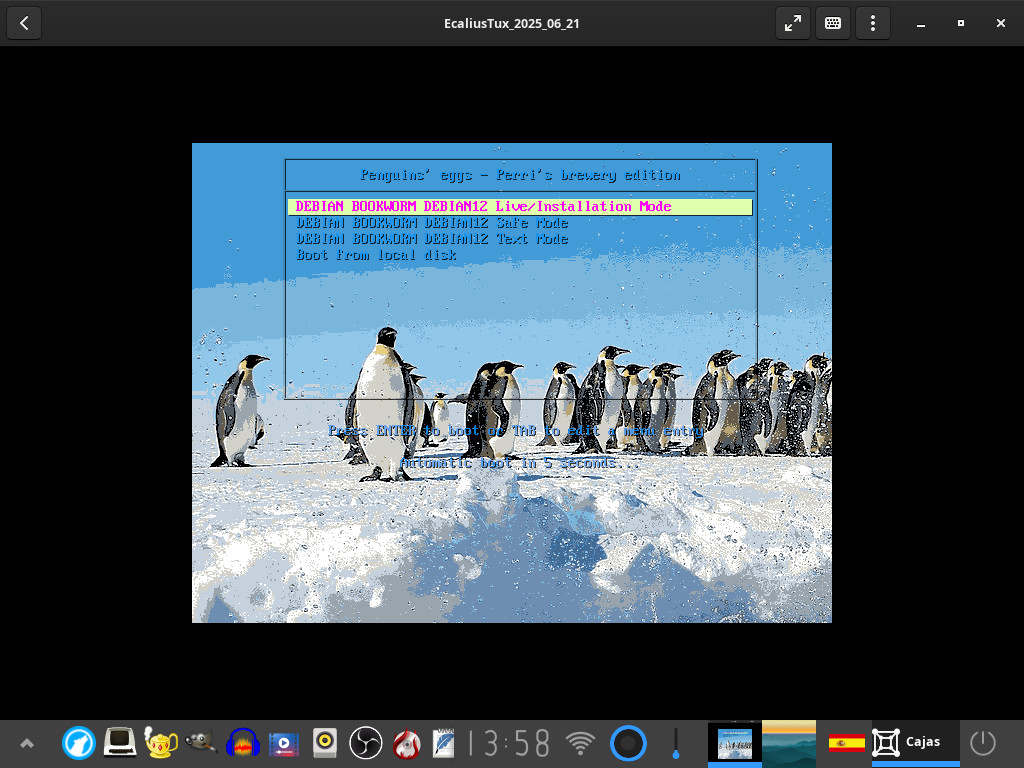Open the retro computer terminal icon
Screen dimensions: 1024x768
point(120,743)
